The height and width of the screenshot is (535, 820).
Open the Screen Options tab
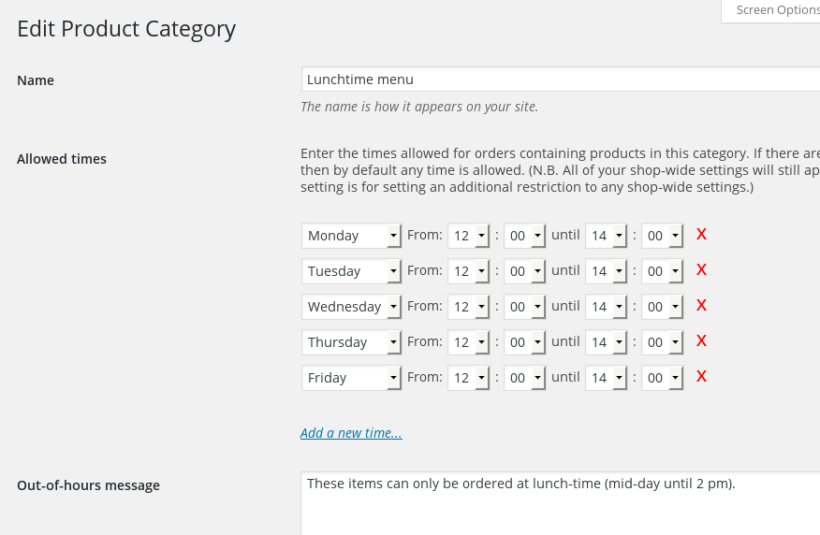[776, 10]
